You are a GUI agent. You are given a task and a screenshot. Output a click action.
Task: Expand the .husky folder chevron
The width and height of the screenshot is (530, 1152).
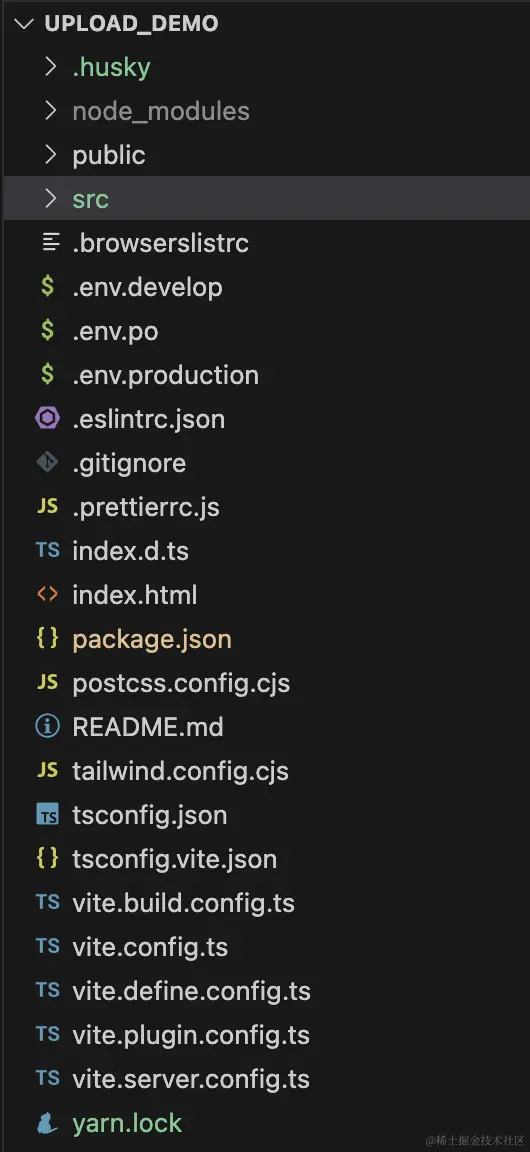[x=50, y=67]
